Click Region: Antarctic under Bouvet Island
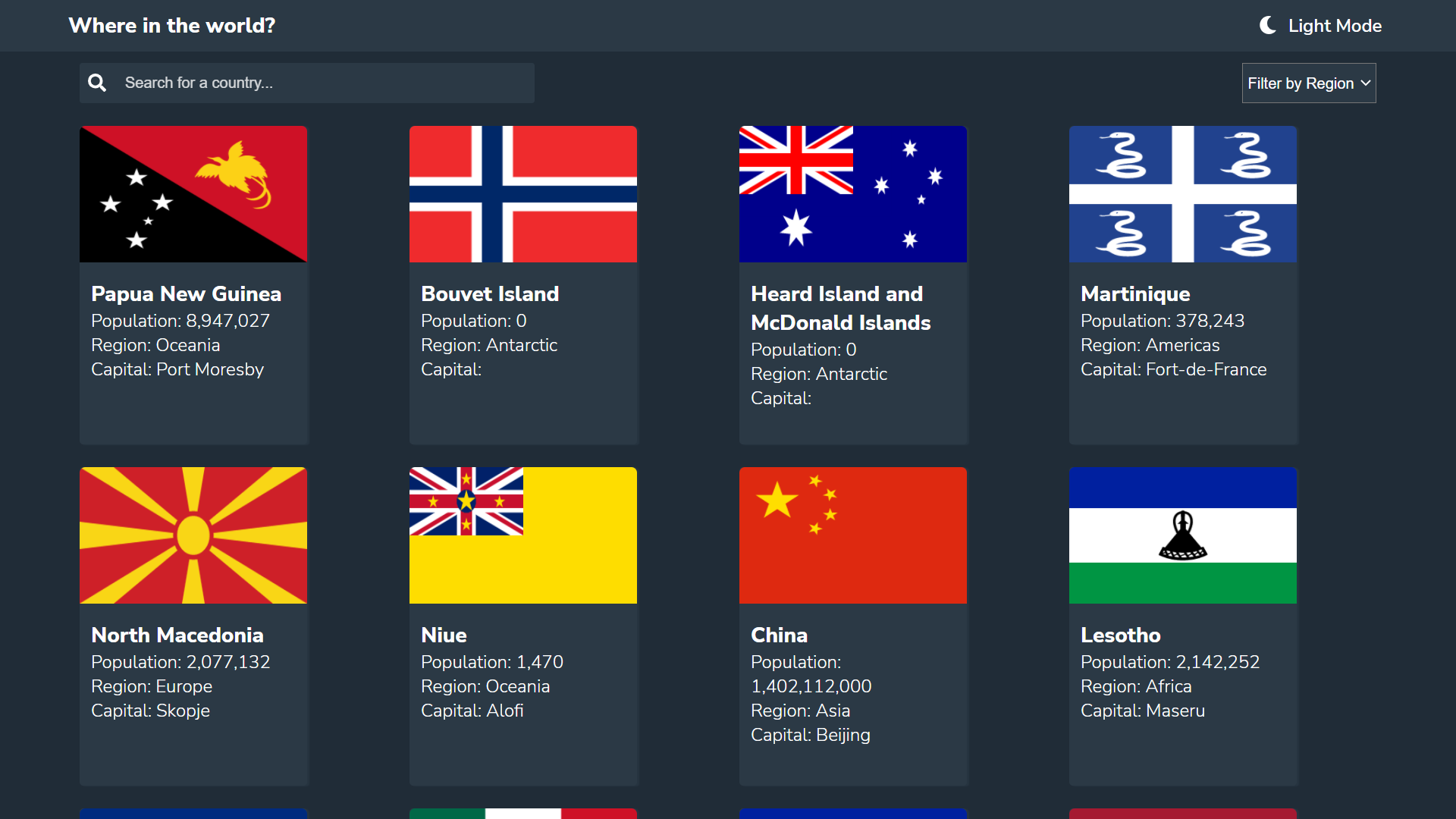 click(489, 345)
